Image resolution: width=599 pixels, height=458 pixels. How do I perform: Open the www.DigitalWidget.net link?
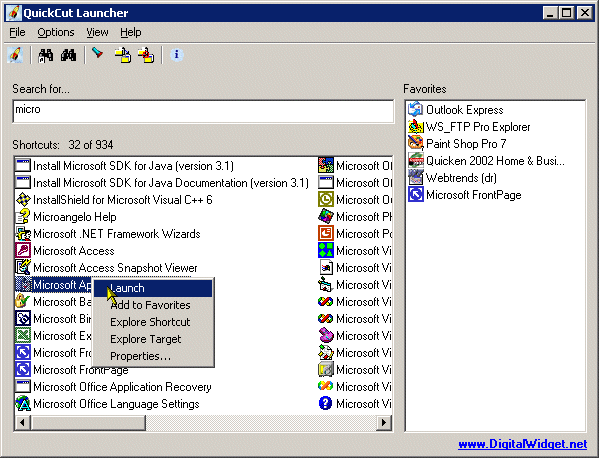pos(522,444)
